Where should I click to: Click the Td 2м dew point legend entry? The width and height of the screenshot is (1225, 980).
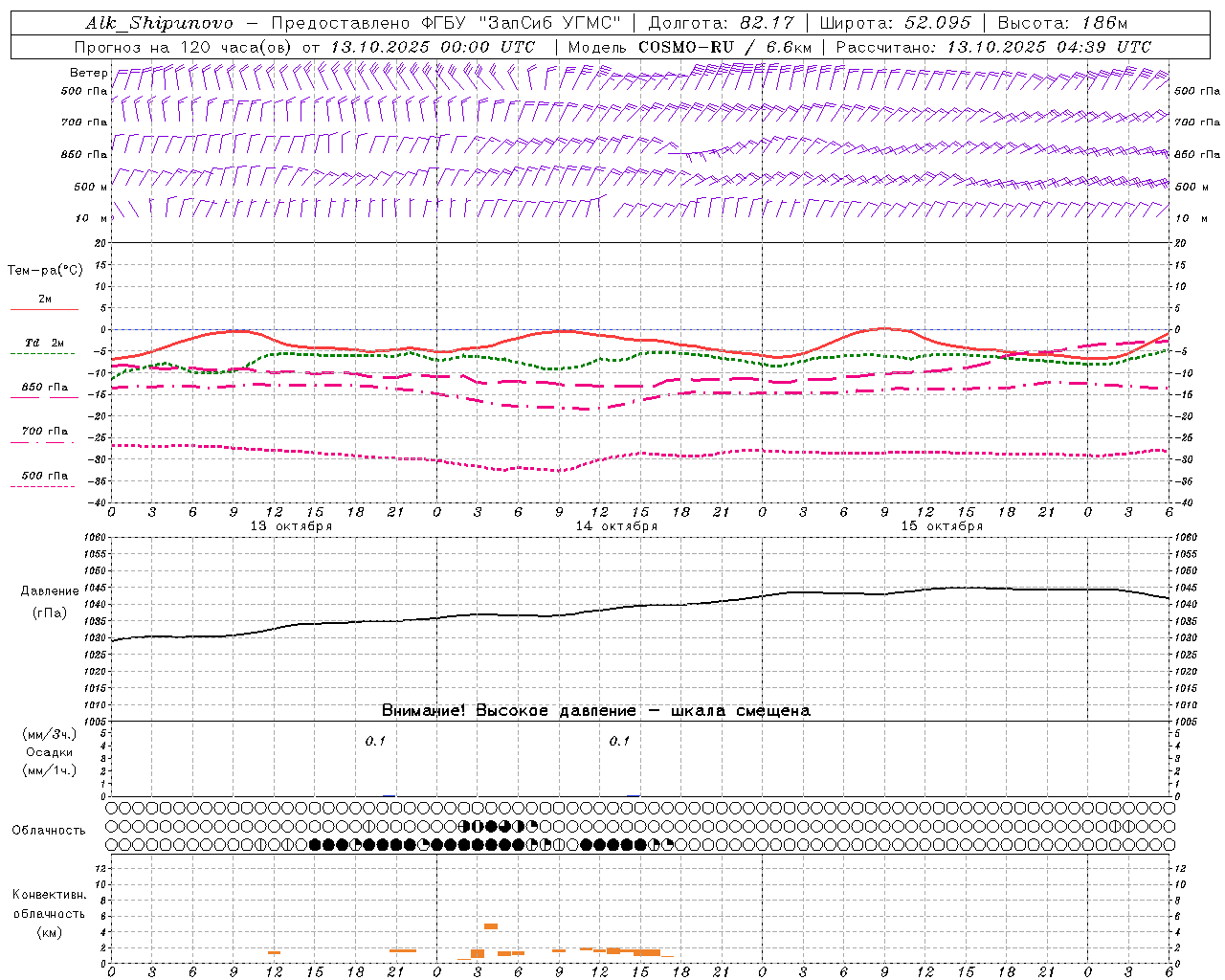pos(44,343)
